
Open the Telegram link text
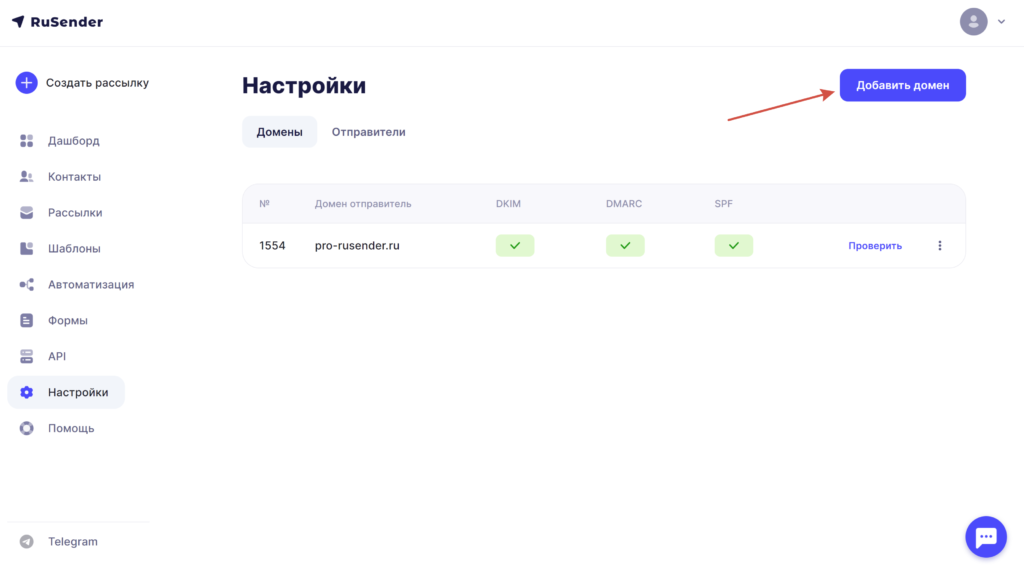72,541
